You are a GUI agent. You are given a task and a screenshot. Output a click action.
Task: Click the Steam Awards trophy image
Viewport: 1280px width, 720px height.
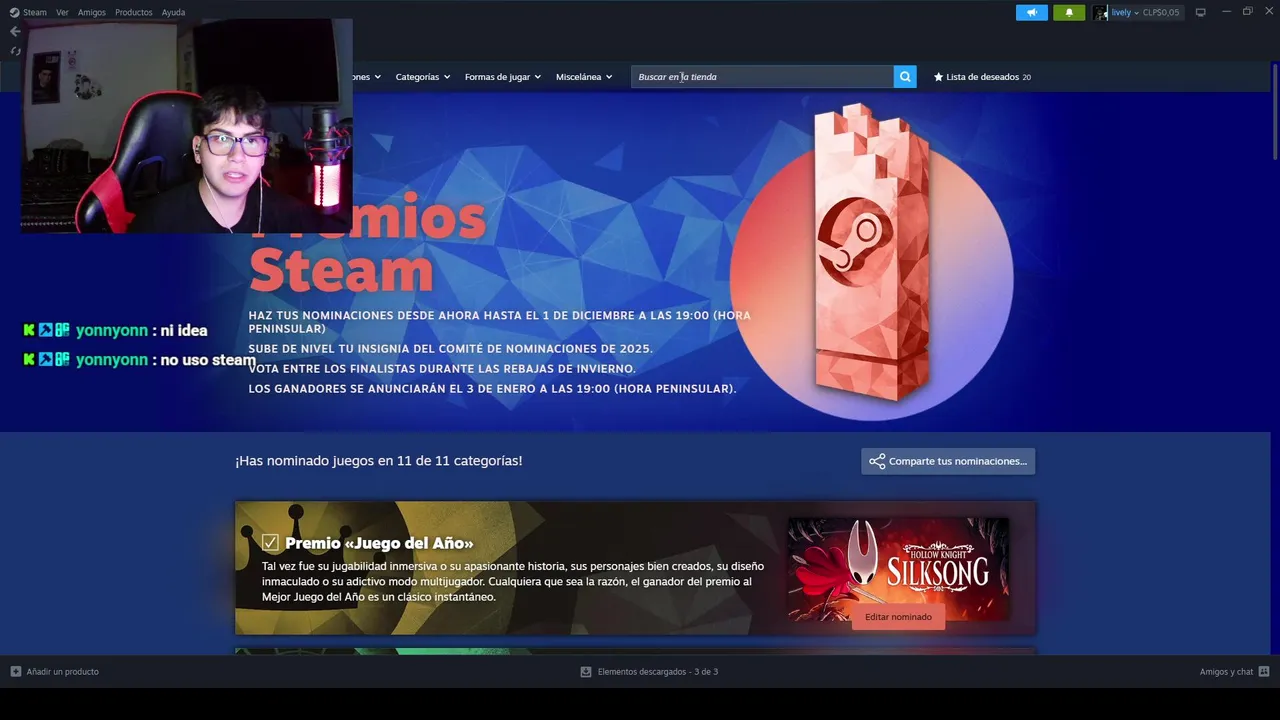point(871,252)
